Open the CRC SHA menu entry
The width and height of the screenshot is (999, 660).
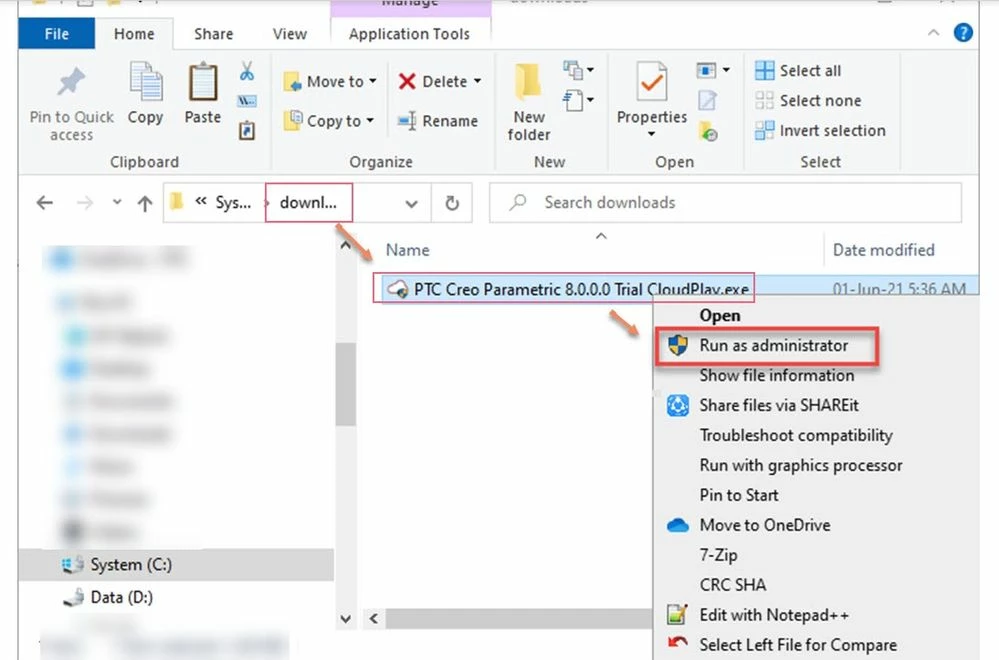point(733,585)
